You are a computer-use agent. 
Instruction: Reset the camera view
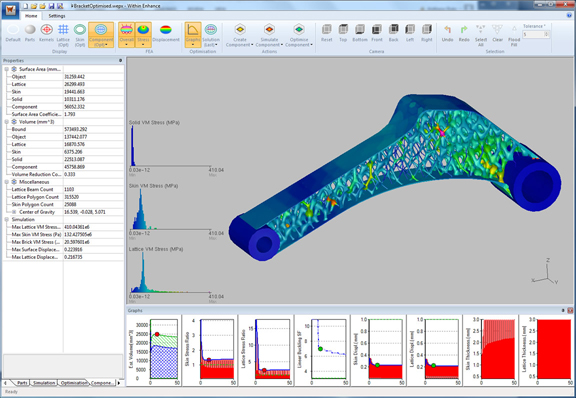point(327,33)
